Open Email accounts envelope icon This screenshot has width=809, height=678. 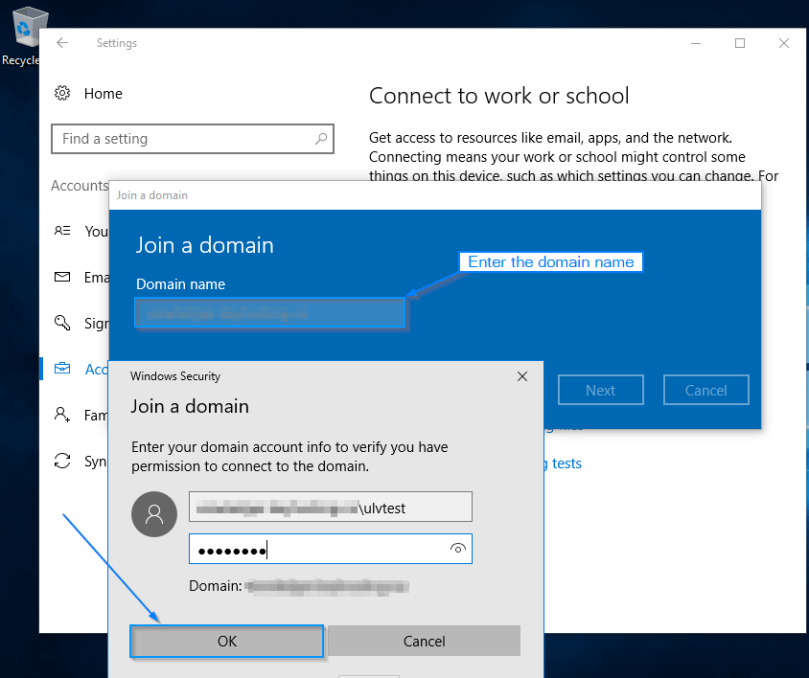tap(62, 277)
